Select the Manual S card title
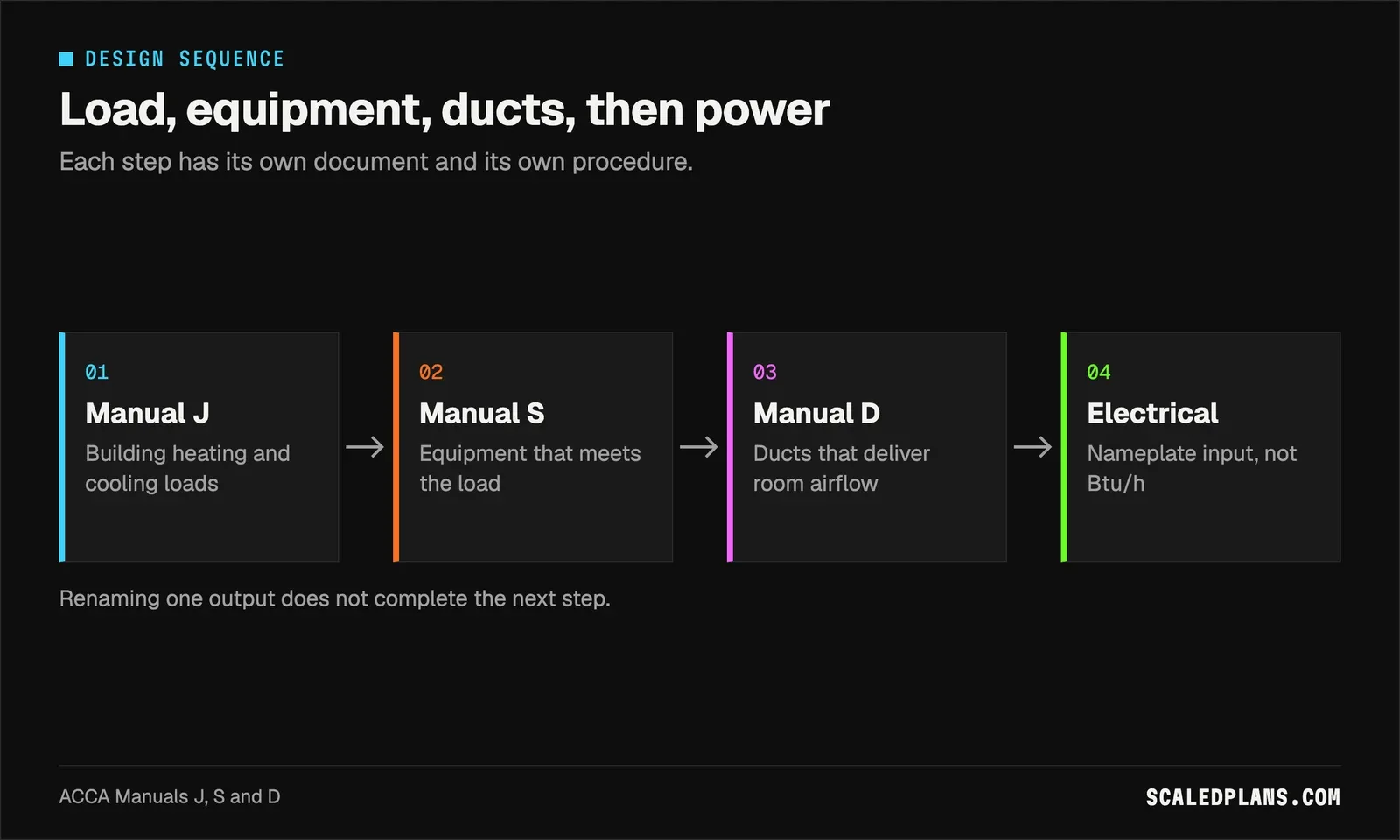This screenshot has width=1400, height=840. click(482, 413)
